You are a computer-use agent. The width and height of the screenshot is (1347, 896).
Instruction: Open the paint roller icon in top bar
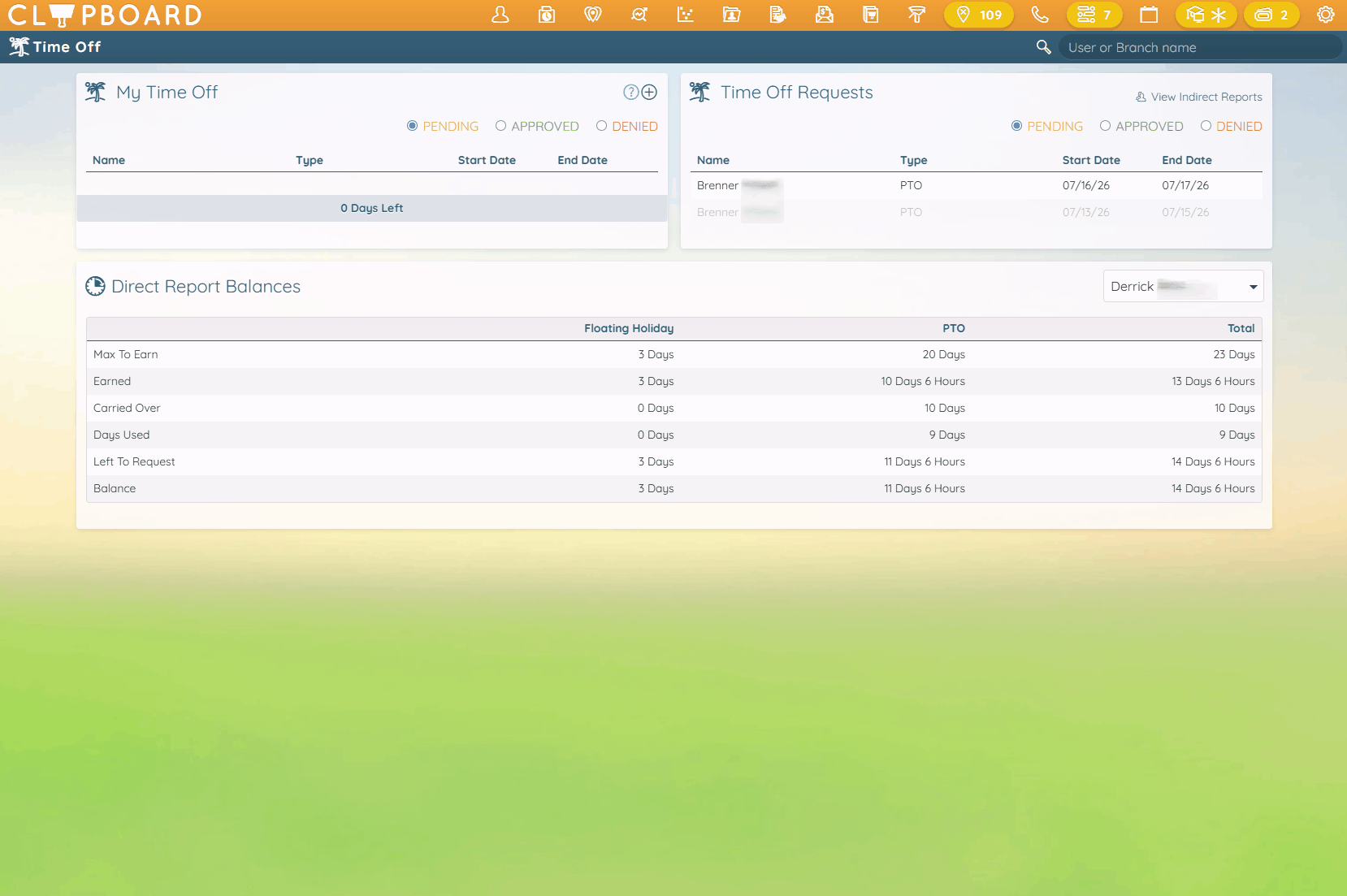917,15
